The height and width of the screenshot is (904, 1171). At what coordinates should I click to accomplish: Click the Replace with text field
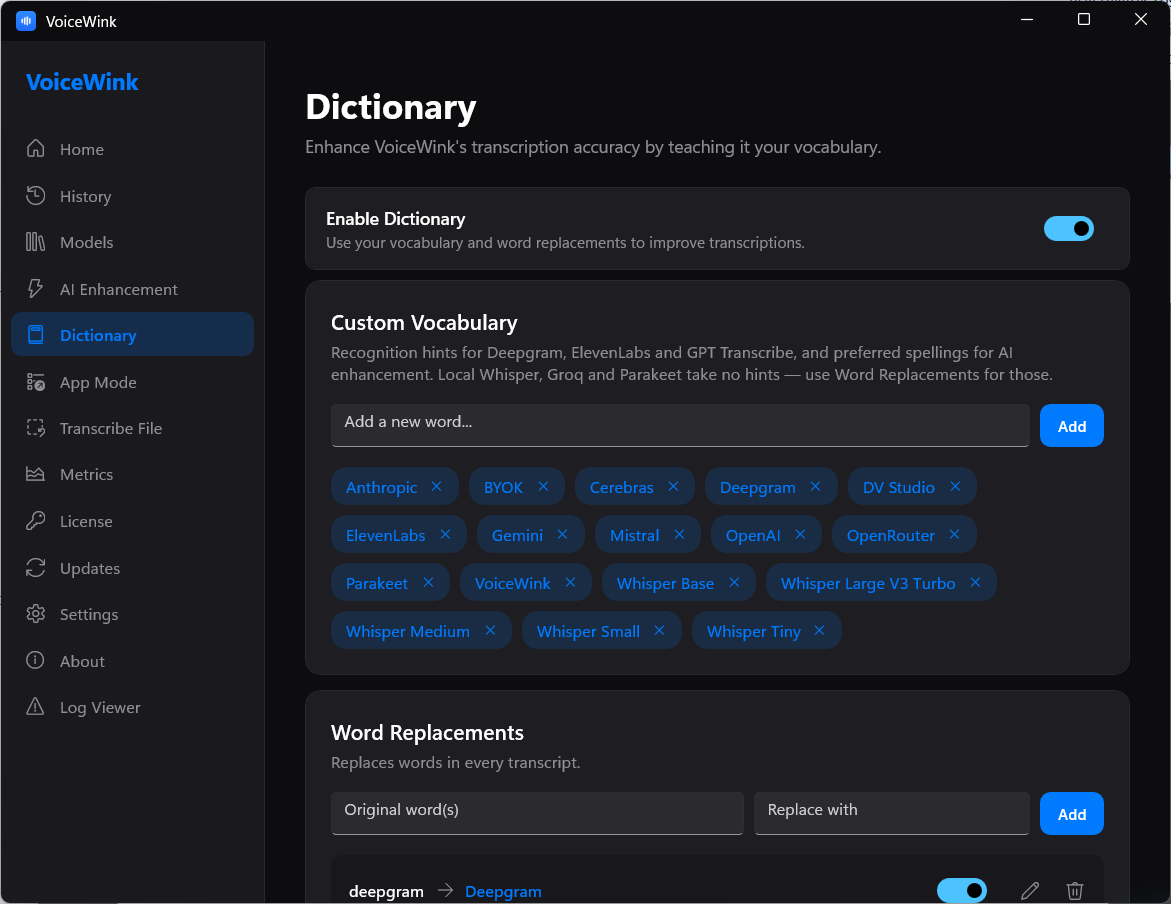coord(892,813)
